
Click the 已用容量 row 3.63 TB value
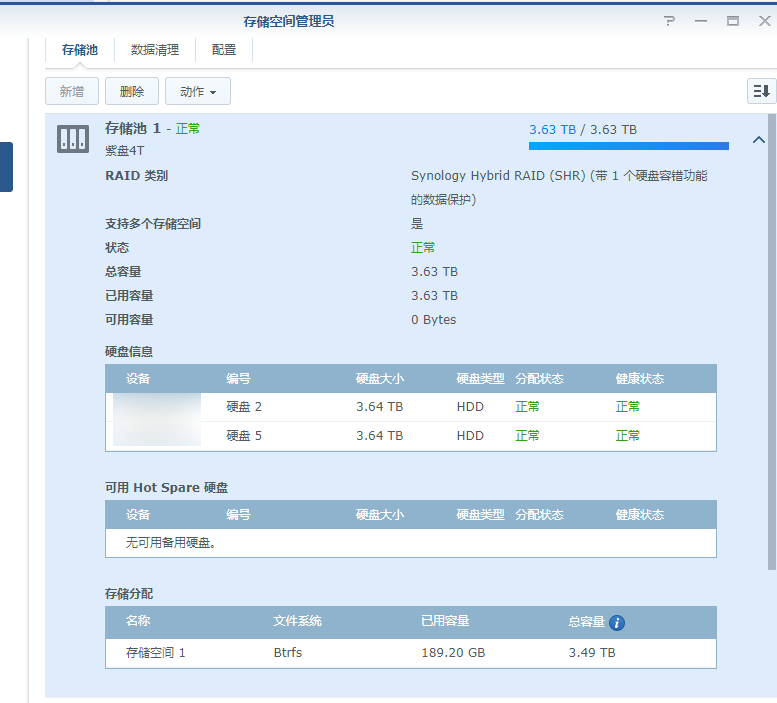point(434,296)
